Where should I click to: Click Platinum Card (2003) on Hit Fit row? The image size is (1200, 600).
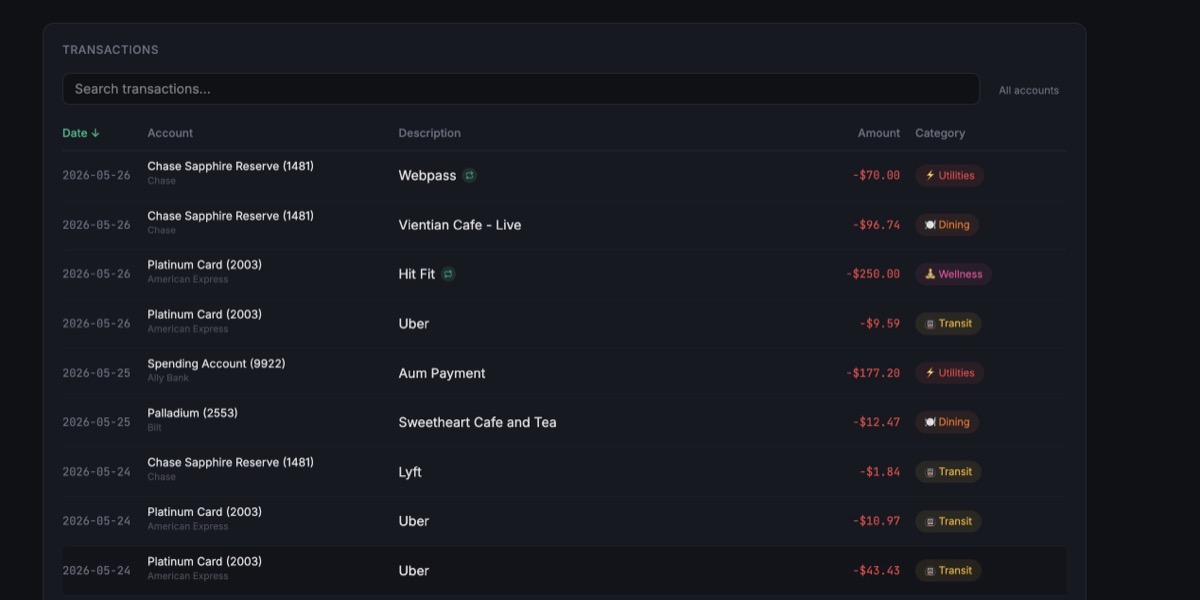pyautogui.click(x=204, y=265)
